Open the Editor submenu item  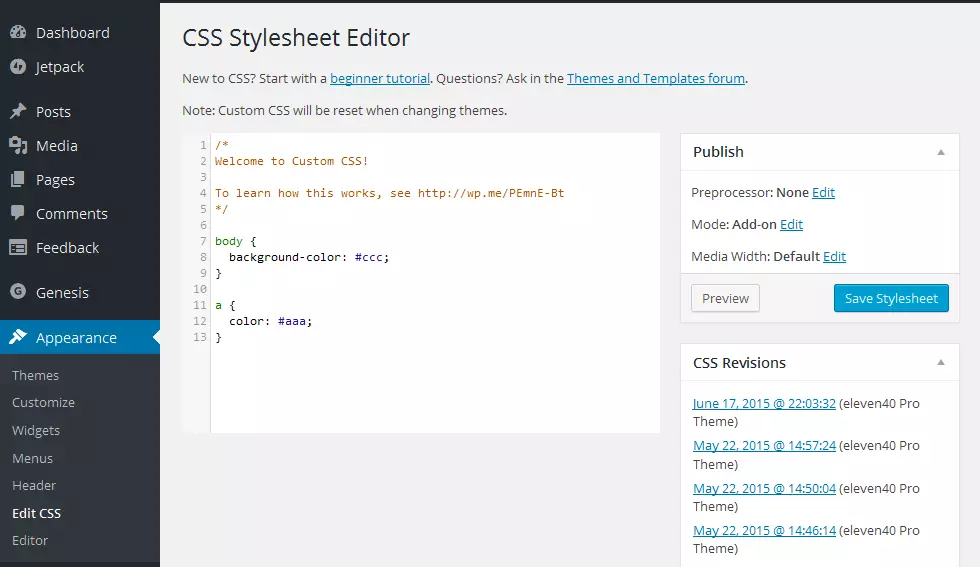[x=30, y=540]
